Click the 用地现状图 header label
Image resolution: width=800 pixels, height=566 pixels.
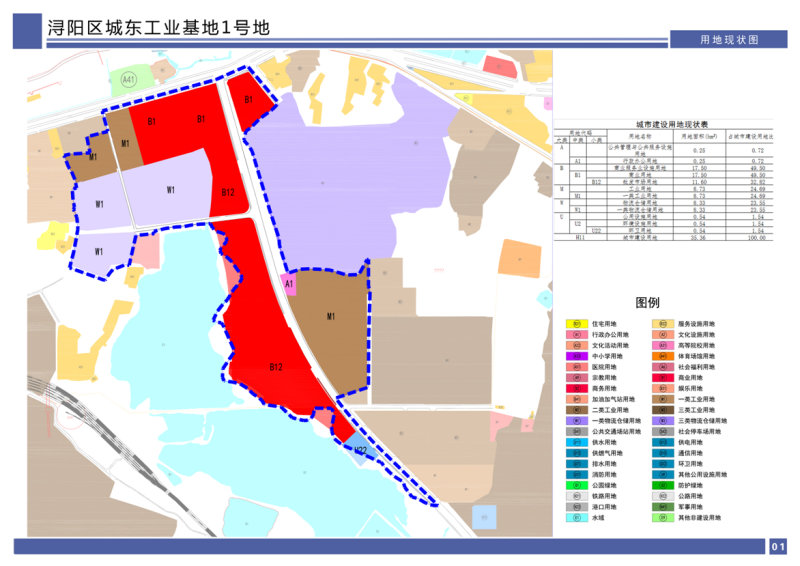[729, 39]
